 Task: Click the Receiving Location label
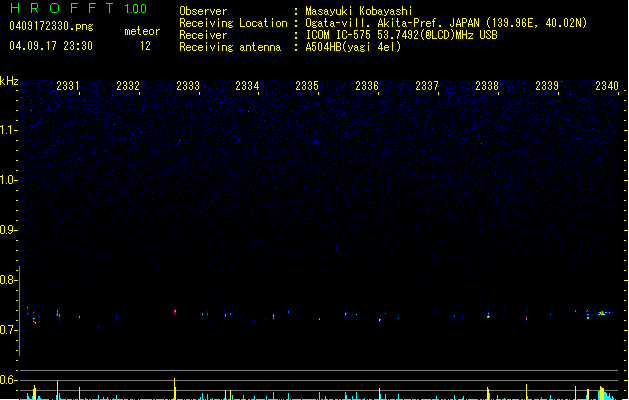[x=233, y=23]
